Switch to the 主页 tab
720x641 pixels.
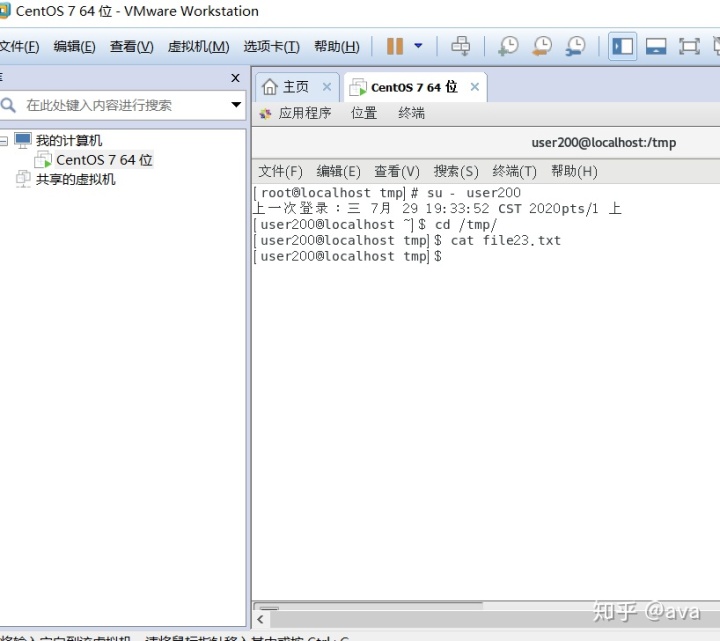click(296, 87)
